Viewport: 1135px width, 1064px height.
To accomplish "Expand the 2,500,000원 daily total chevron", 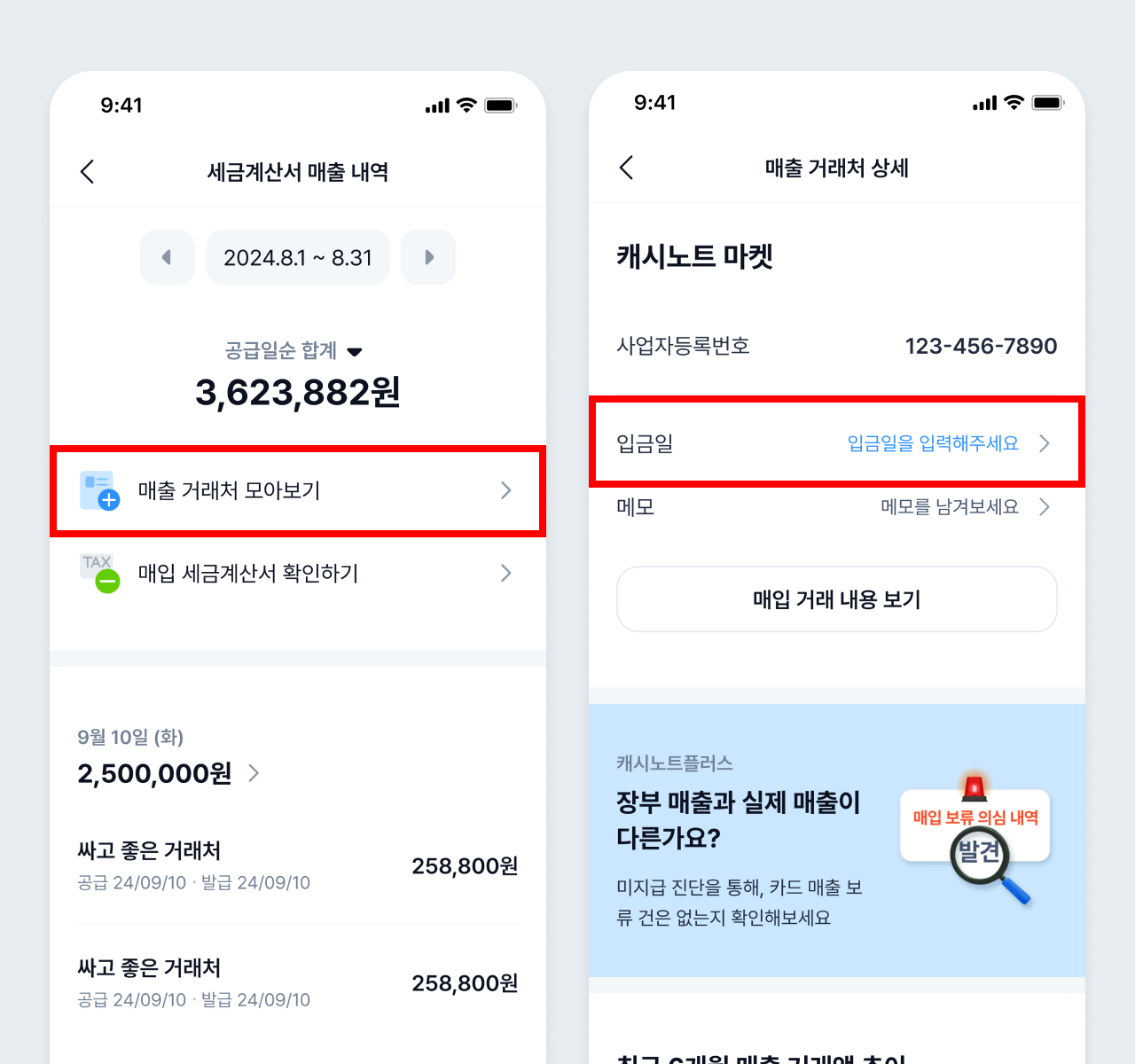I will click(x=254, y=773).
